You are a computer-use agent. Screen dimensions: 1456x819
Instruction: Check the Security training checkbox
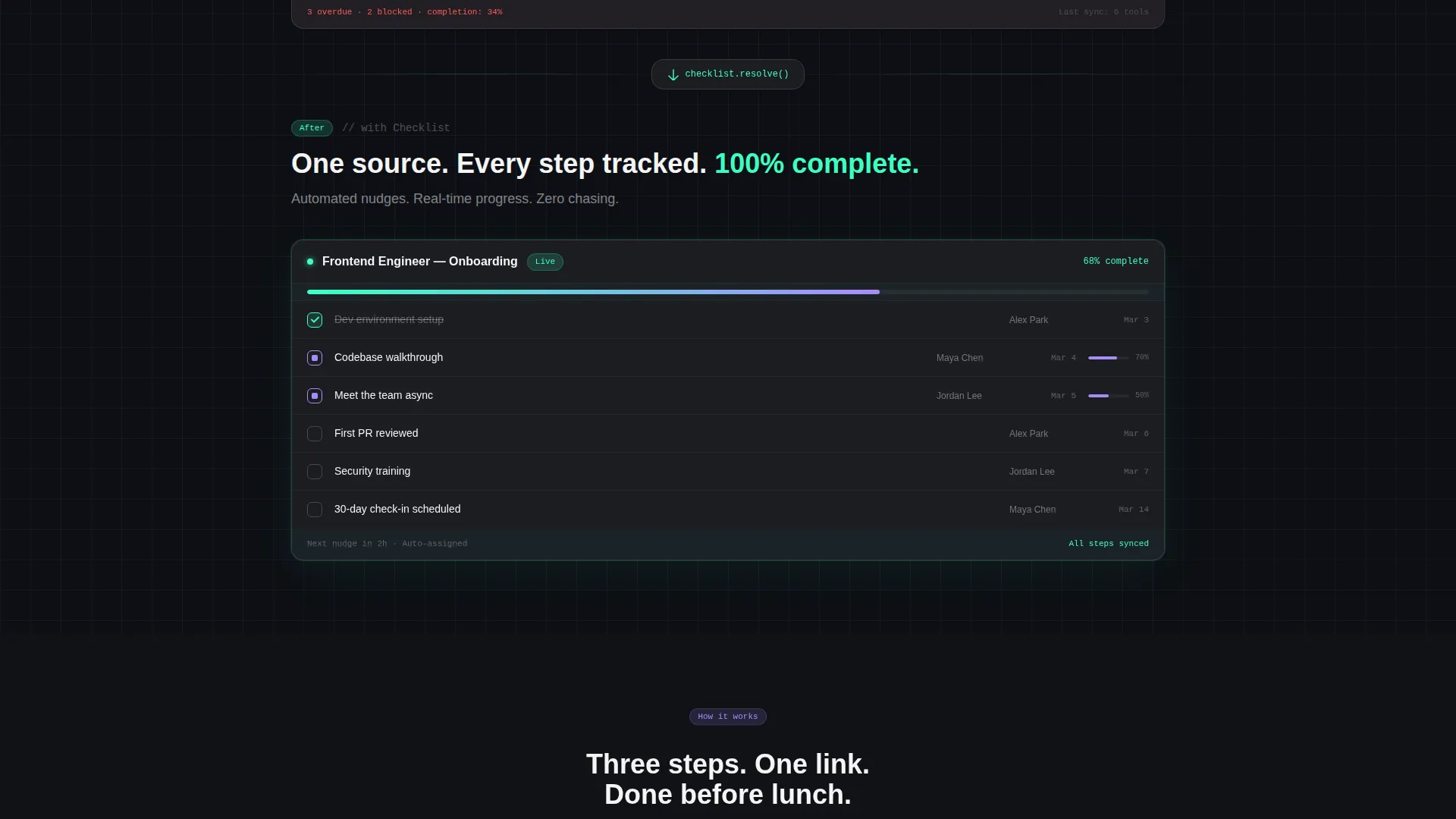coord(315,472)
